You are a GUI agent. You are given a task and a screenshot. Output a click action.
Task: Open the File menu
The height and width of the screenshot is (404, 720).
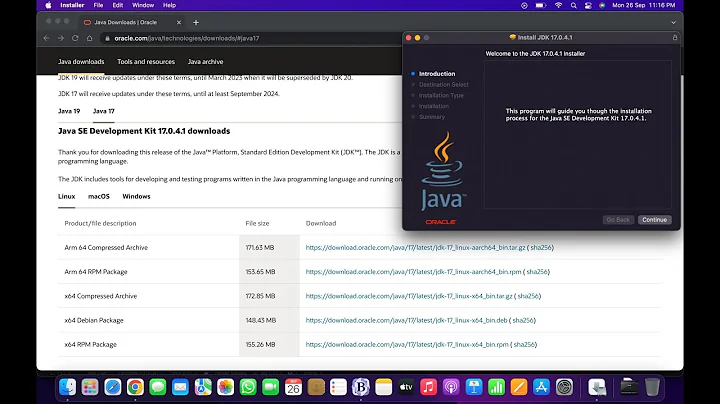pyautogui.click(x=98, y=6)
